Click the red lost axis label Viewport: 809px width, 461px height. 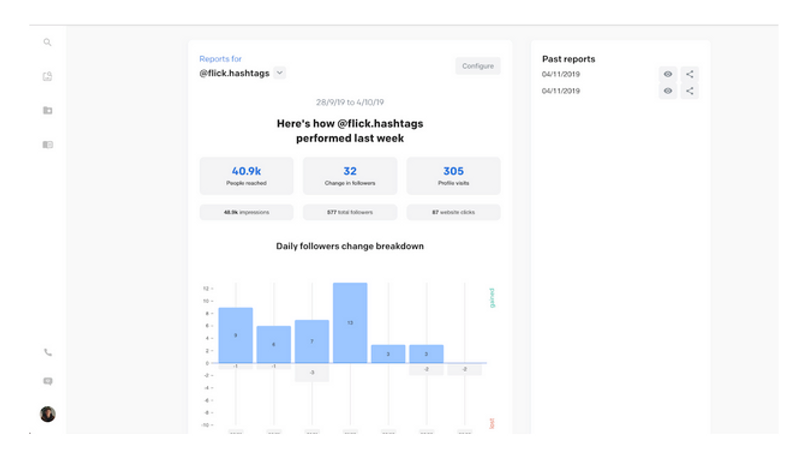click(492, 423)
